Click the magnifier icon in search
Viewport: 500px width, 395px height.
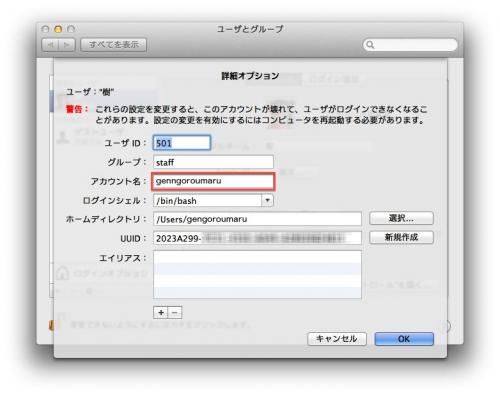[370, 45]
